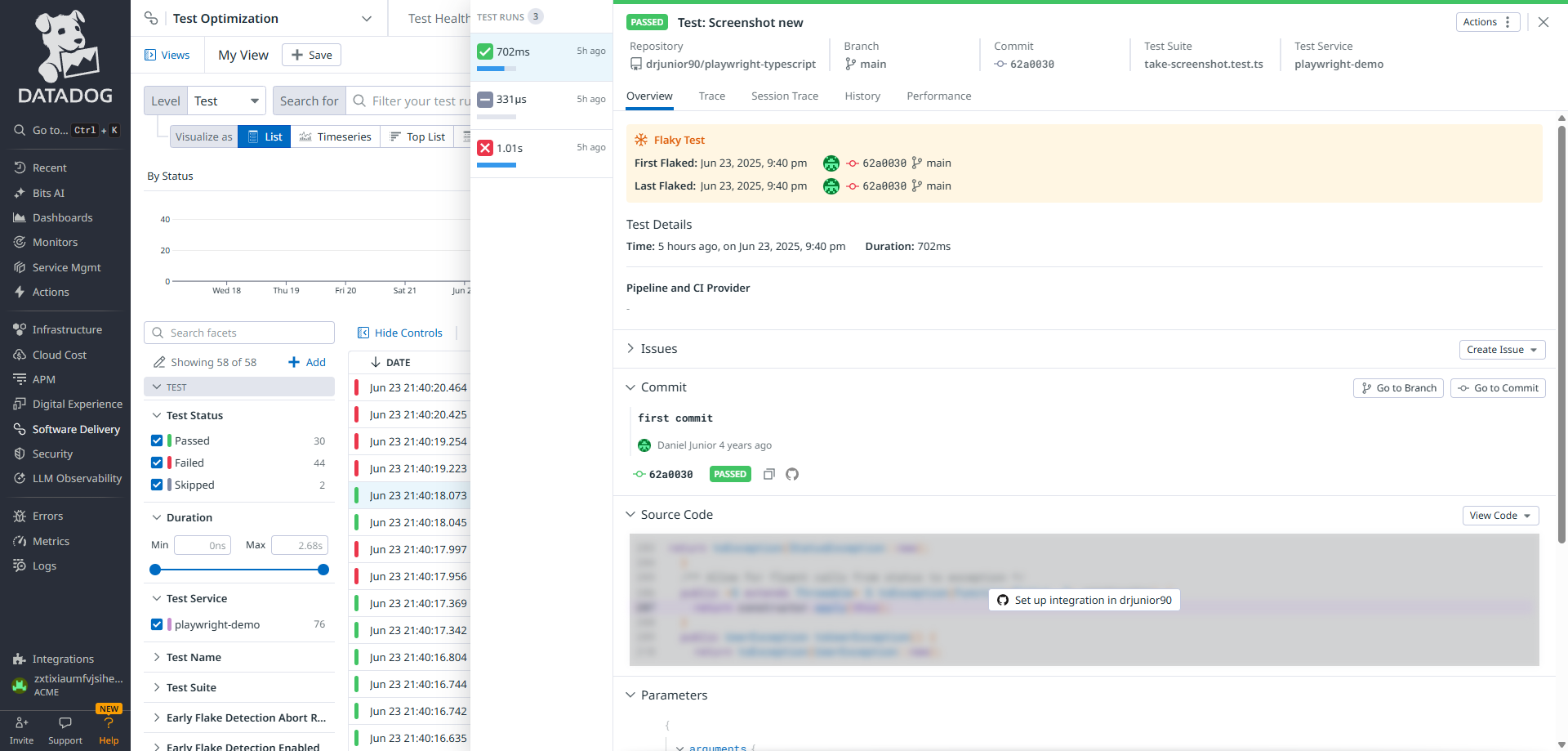Uncheck the Passed test status filter
This screenshot has height=751, width=1568.
[157, 440]
